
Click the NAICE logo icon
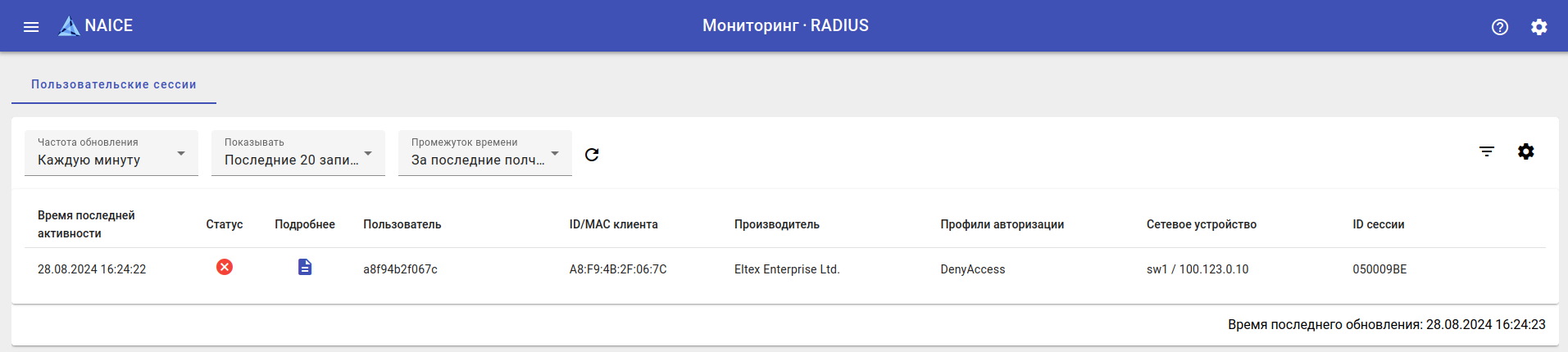(x=69, y=26)
